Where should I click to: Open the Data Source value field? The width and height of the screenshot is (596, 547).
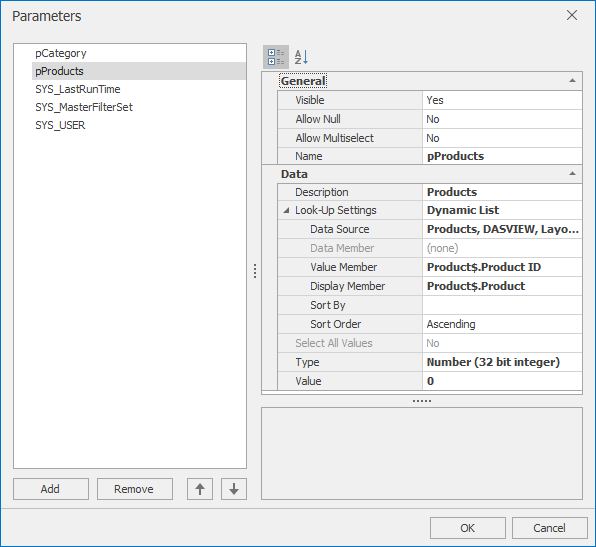502,229
